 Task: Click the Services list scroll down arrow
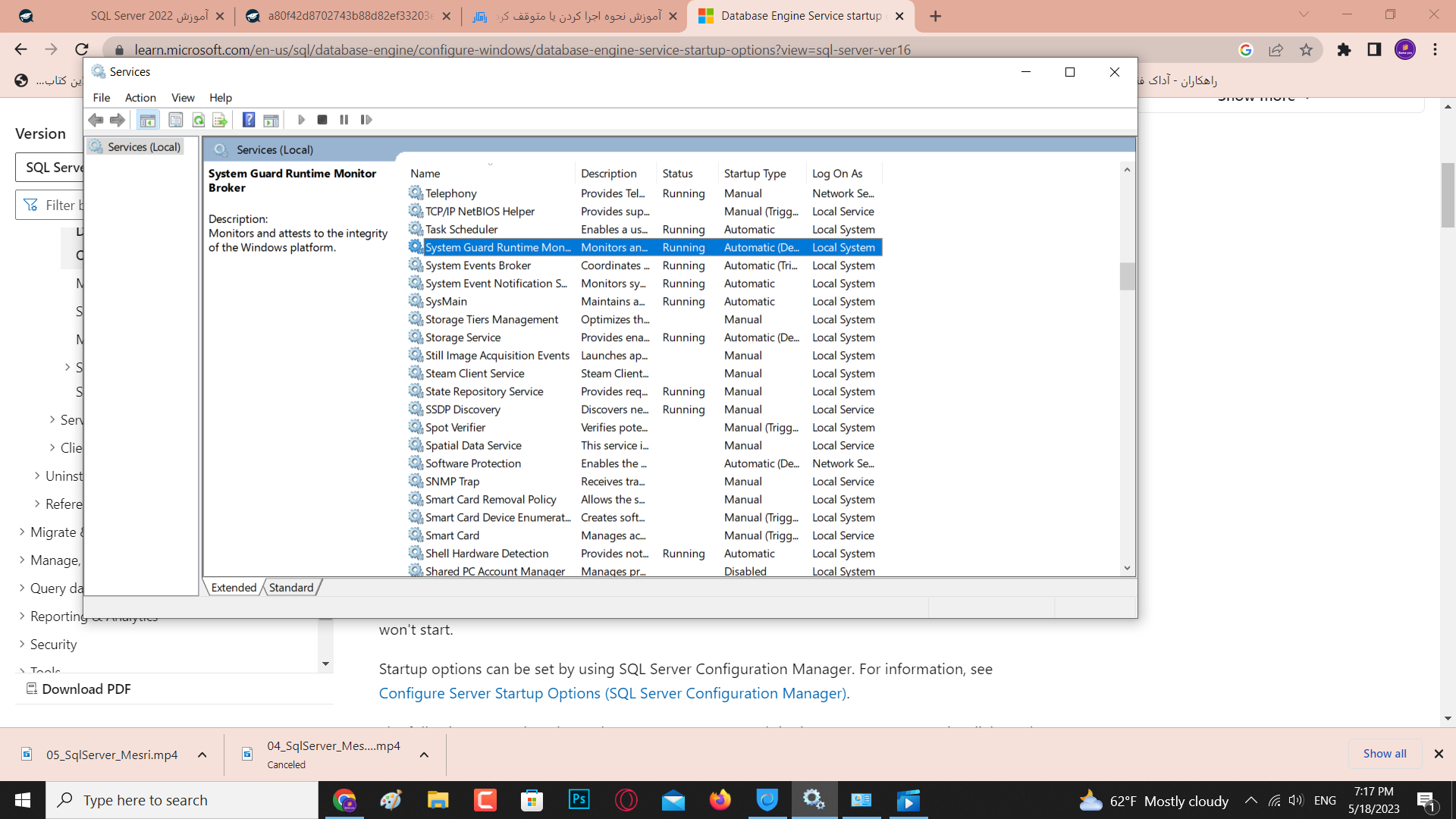1127,568
